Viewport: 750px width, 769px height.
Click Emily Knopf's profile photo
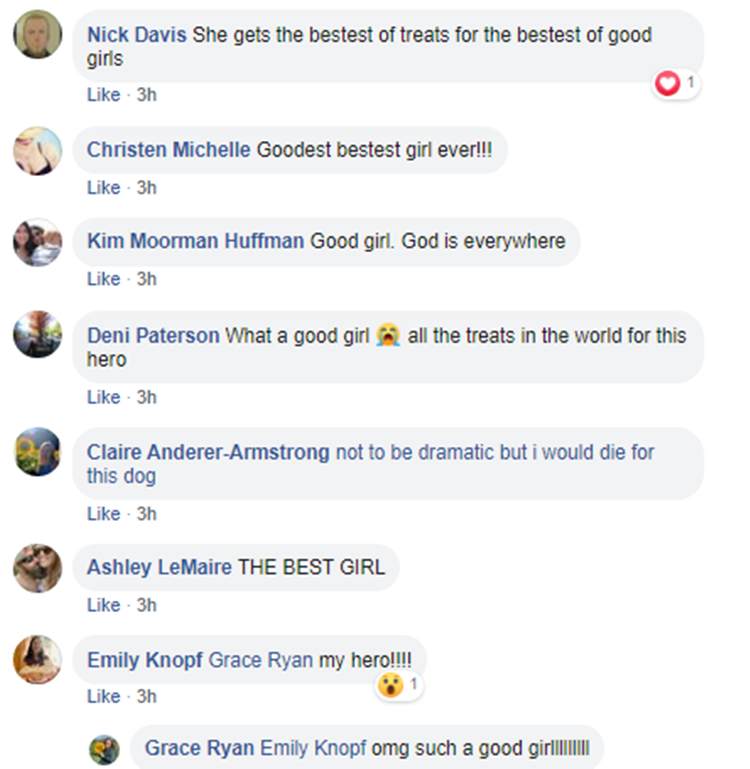point(38,660)
